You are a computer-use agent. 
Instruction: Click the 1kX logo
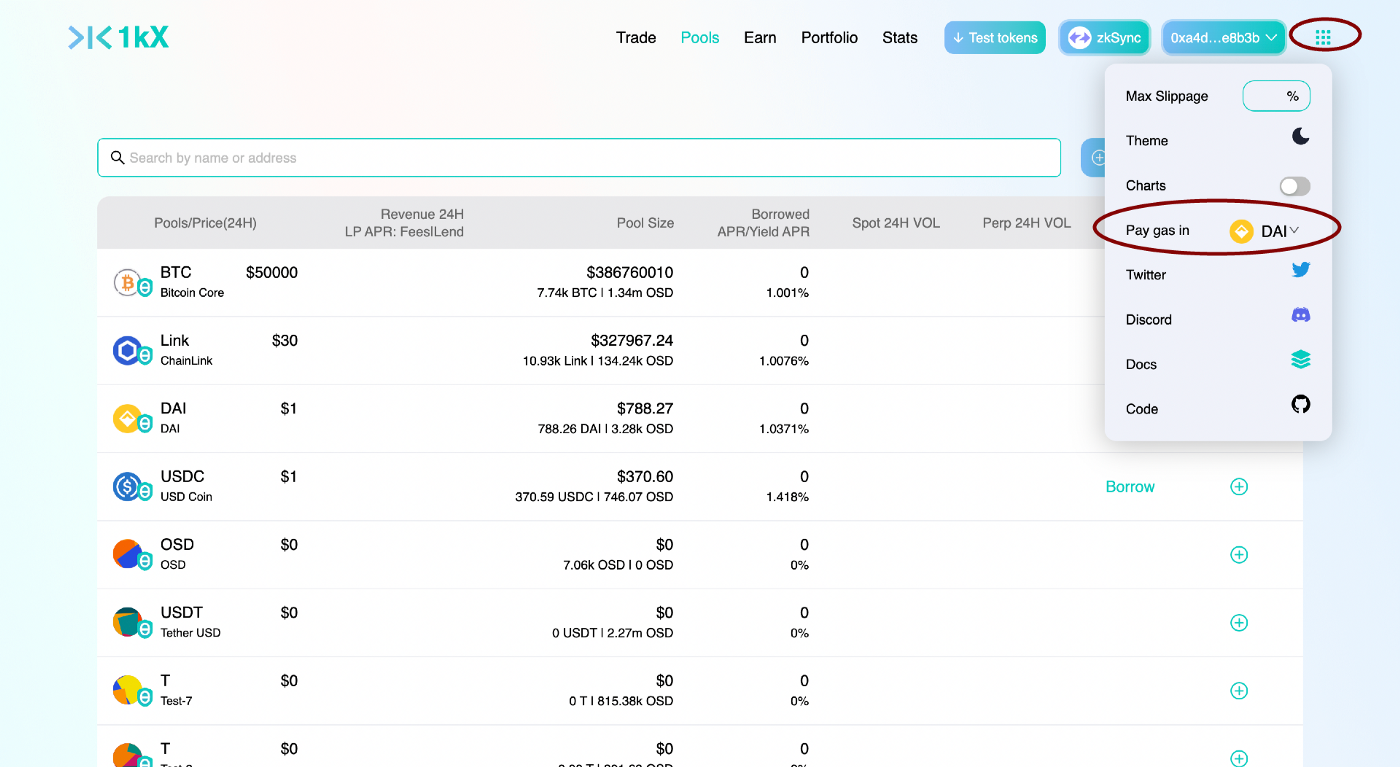point(118,38)
